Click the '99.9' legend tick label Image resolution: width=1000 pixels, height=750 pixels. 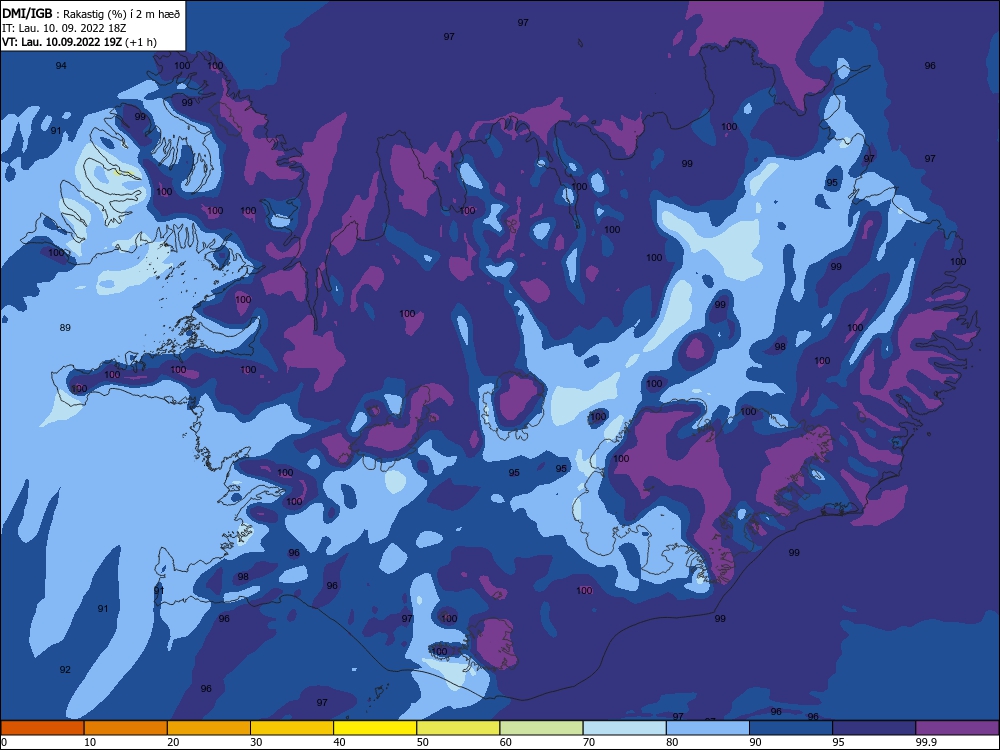pos(925,742)
